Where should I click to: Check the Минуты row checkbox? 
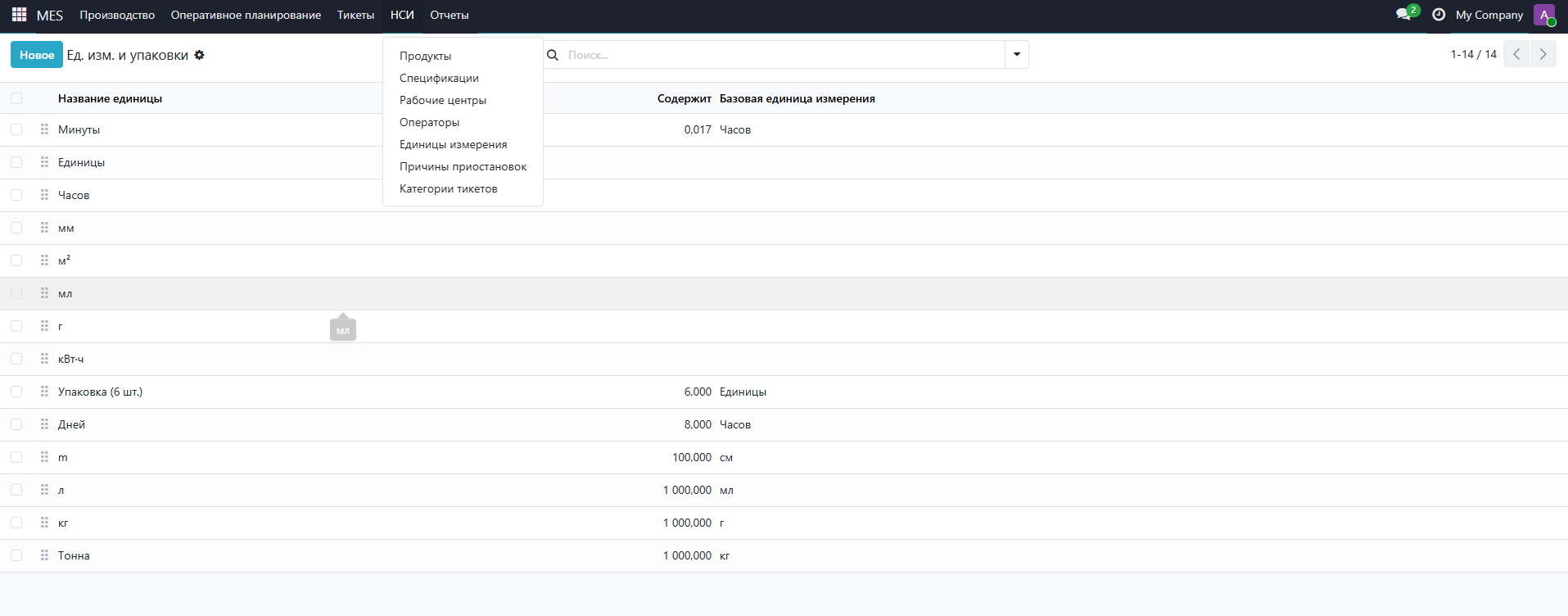16,129
